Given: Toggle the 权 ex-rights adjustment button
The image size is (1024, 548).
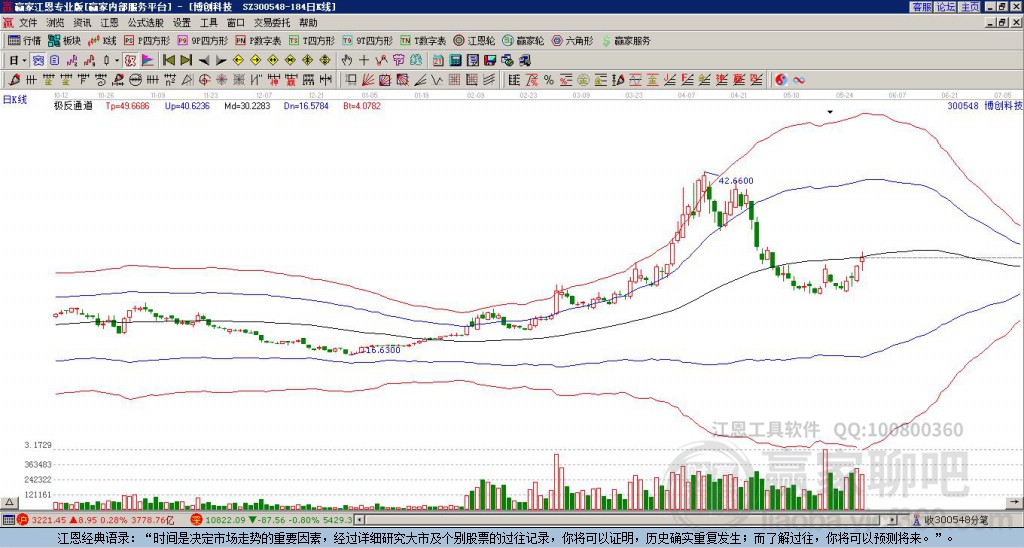Looking at the screenshot, I should click(130, 60).
